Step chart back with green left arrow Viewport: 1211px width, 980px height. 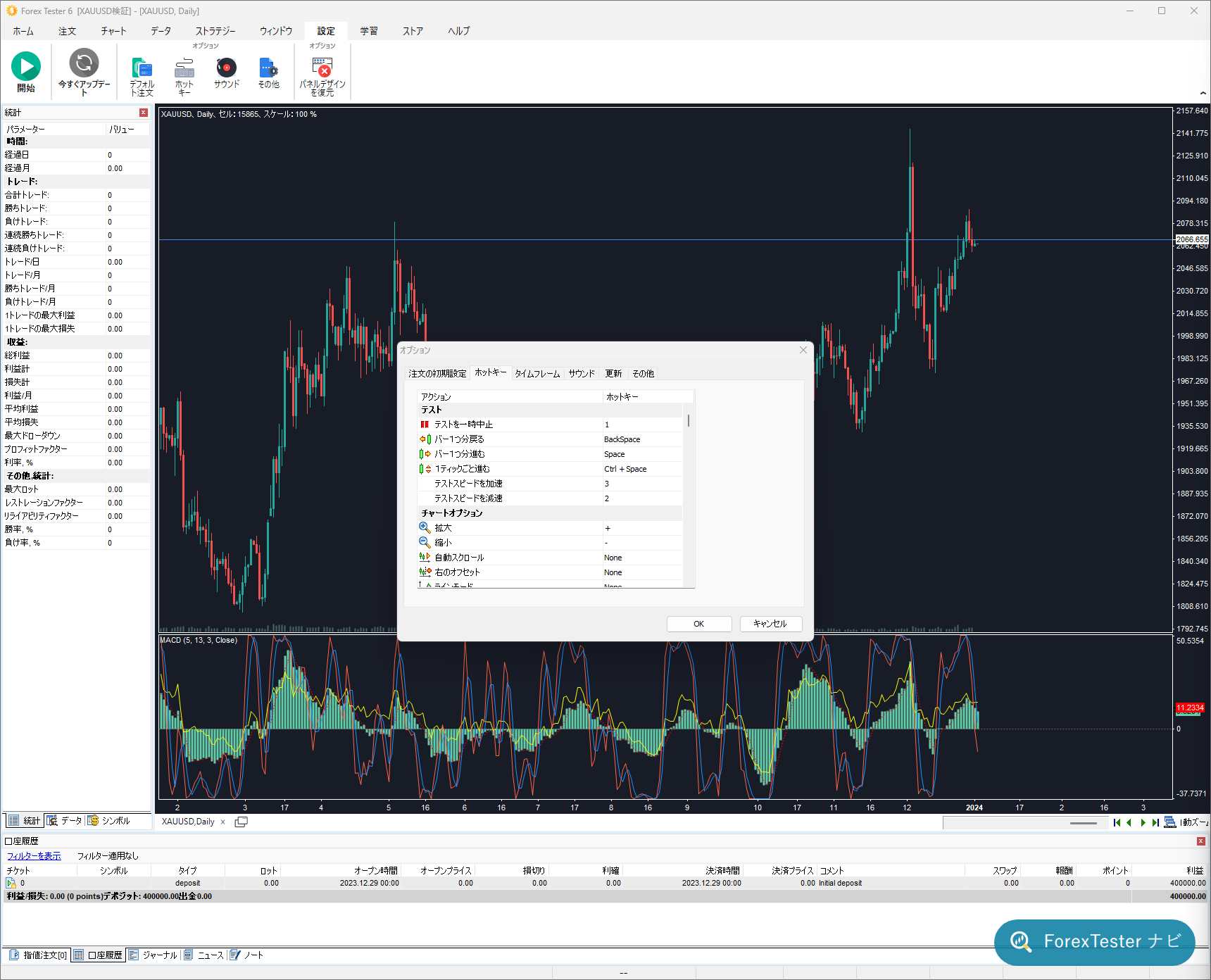[1129, 822]
